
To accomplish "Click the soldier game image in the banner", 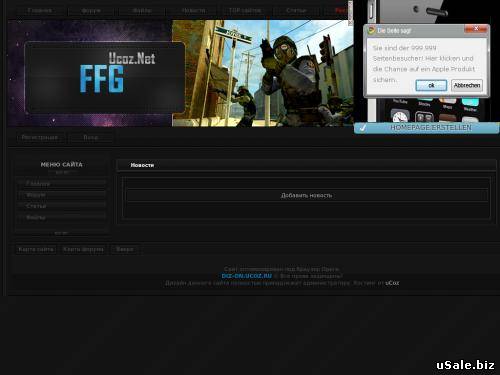I will pos(263,73).
